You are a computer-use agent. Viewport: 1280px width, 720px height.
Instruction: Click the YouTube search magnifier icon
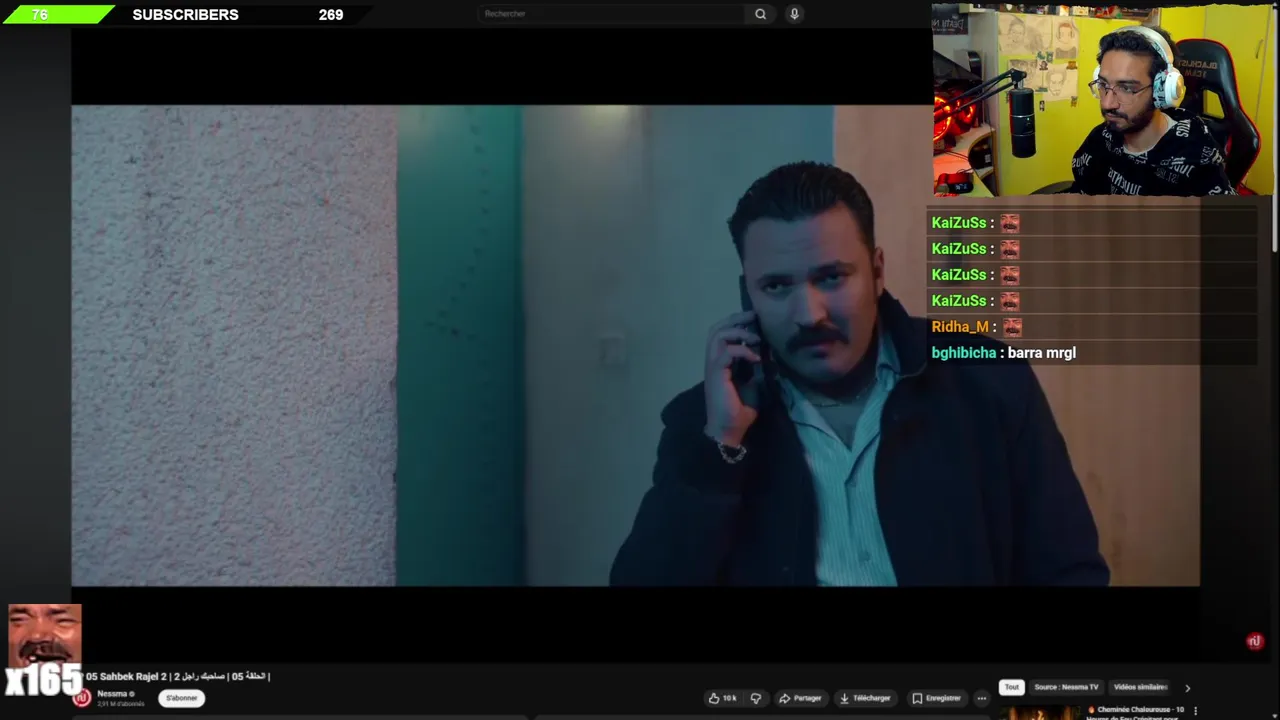(x=760, y=14)
